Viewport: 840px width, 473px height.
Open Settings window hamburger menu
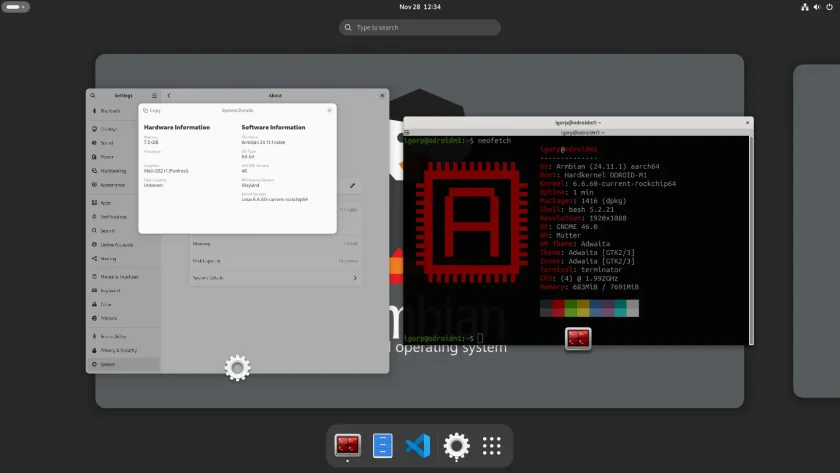[154, 95]
